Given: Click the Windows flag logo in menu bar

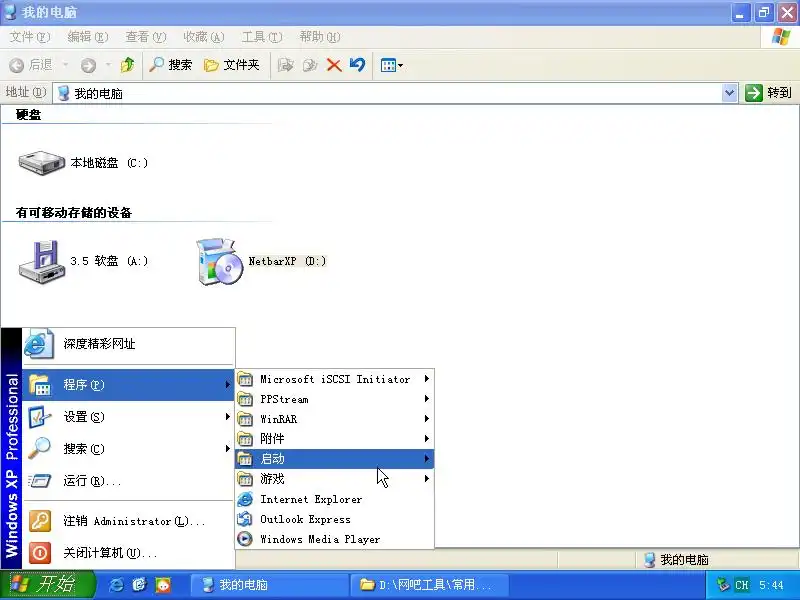Looking at the screenshot, I should [781, 37].
